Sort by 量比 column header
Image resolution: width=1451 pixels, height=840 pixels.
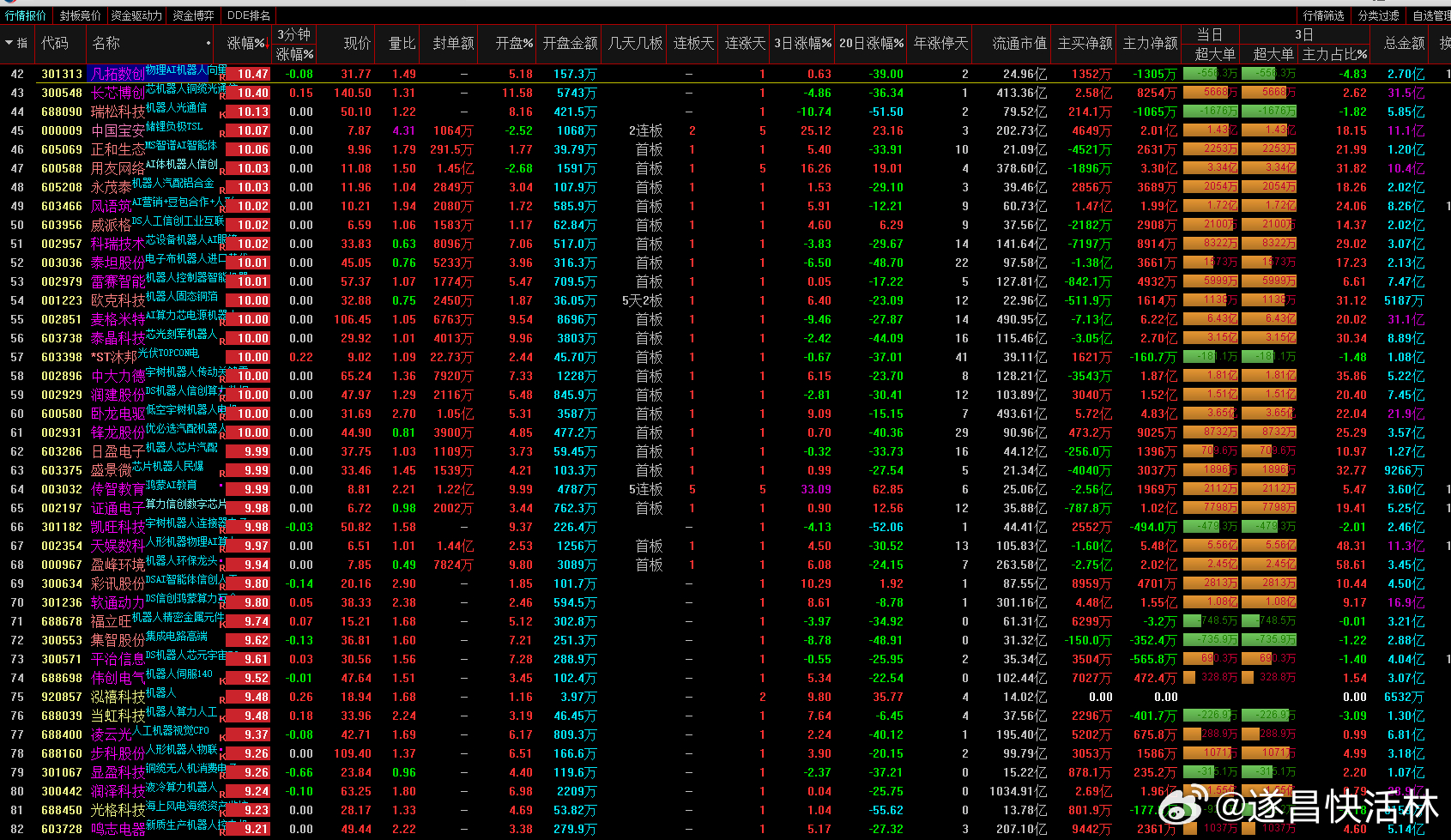coord(402,43)
